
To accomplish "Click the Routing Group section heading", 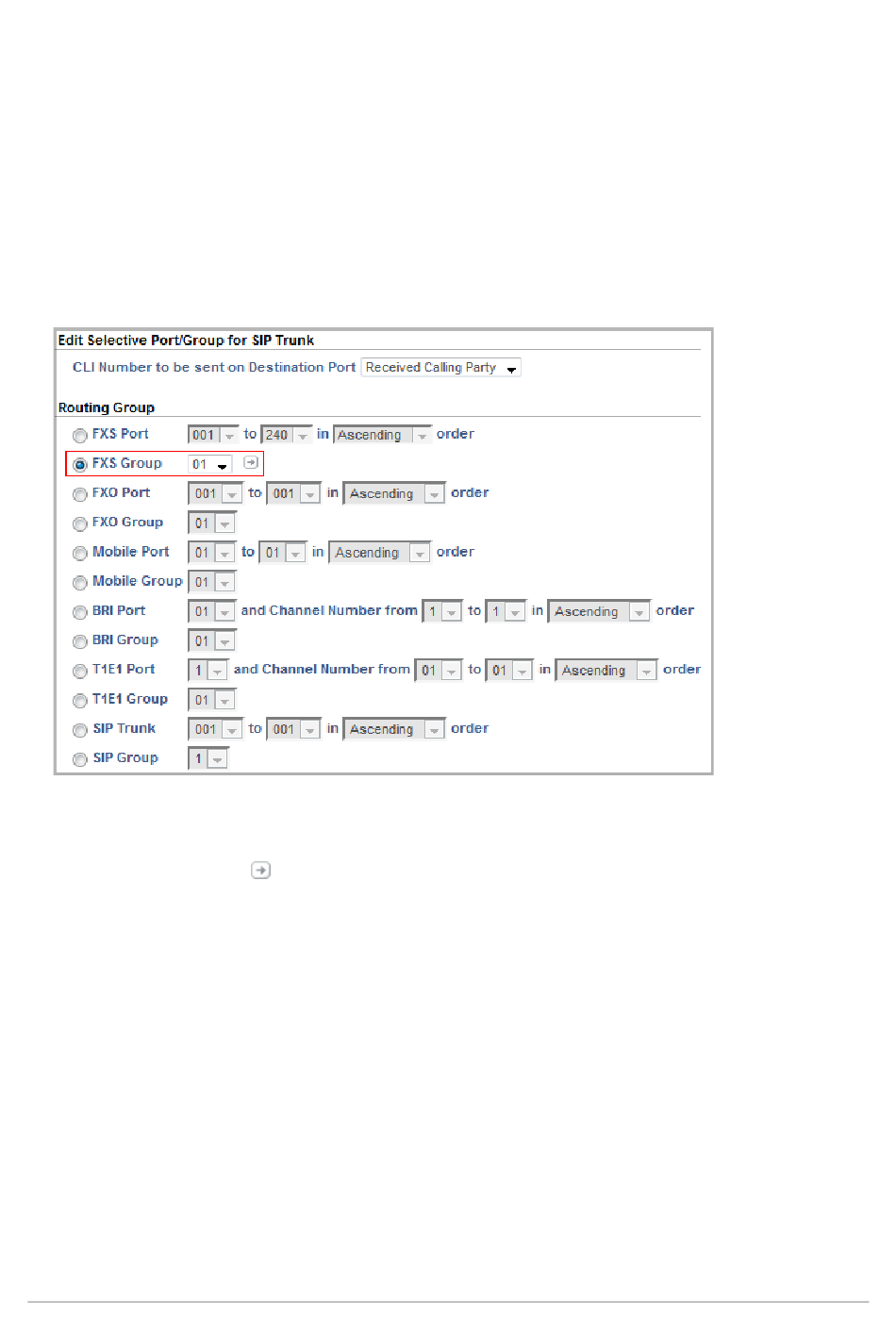I will point(107,407).
